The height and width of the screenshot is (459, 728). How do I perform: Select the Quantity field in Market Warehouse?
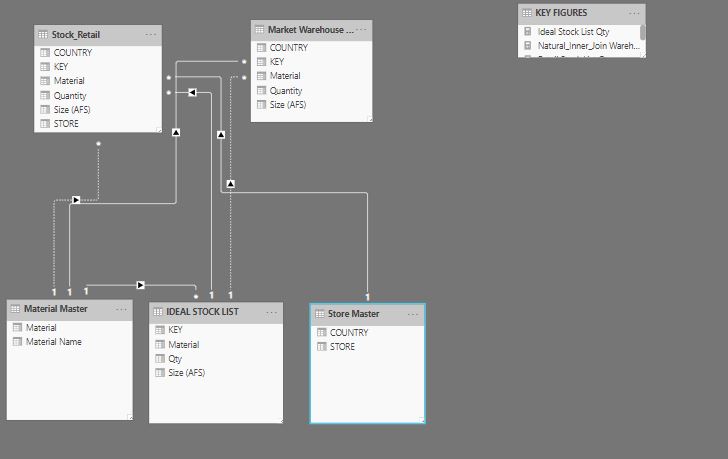click(x=311, y=91)
